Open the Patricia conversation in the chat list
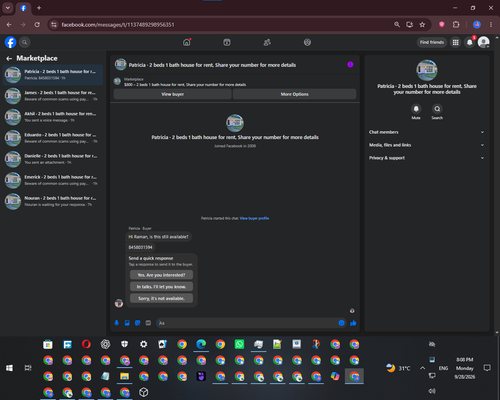 (53, 75)
